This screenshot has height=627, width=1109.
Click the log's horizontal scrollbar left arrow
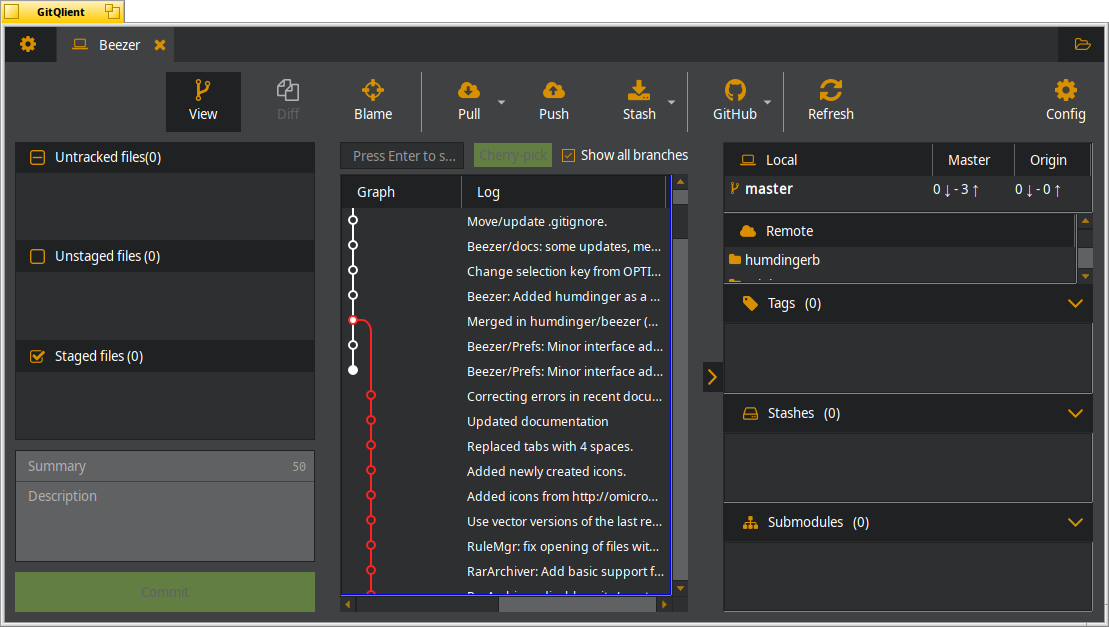coord(347,604)
